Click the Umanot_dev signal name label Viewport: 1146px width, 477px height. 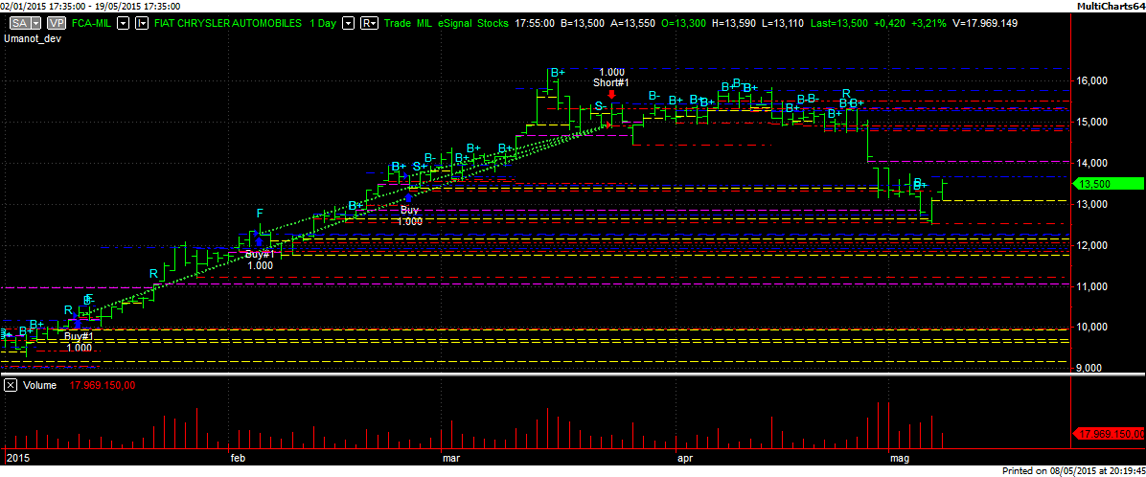33,38
